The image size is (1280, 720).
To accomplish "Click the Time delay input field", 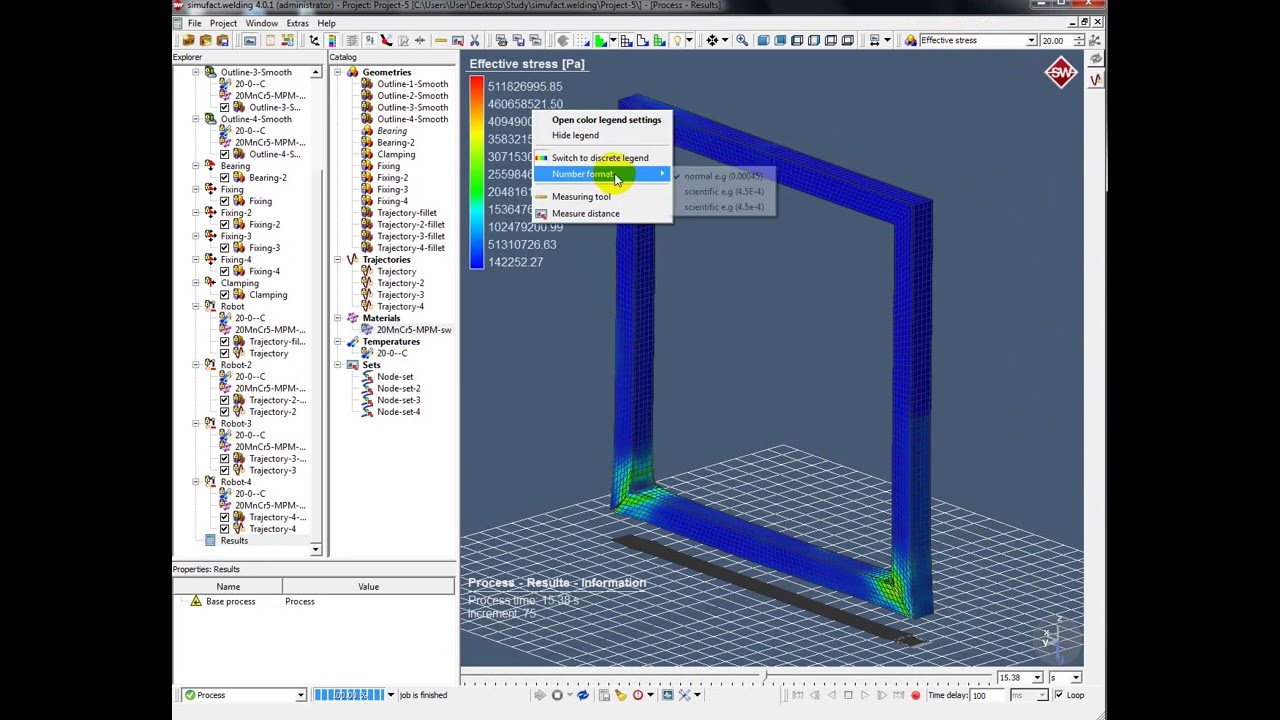I will click(986, 695).
